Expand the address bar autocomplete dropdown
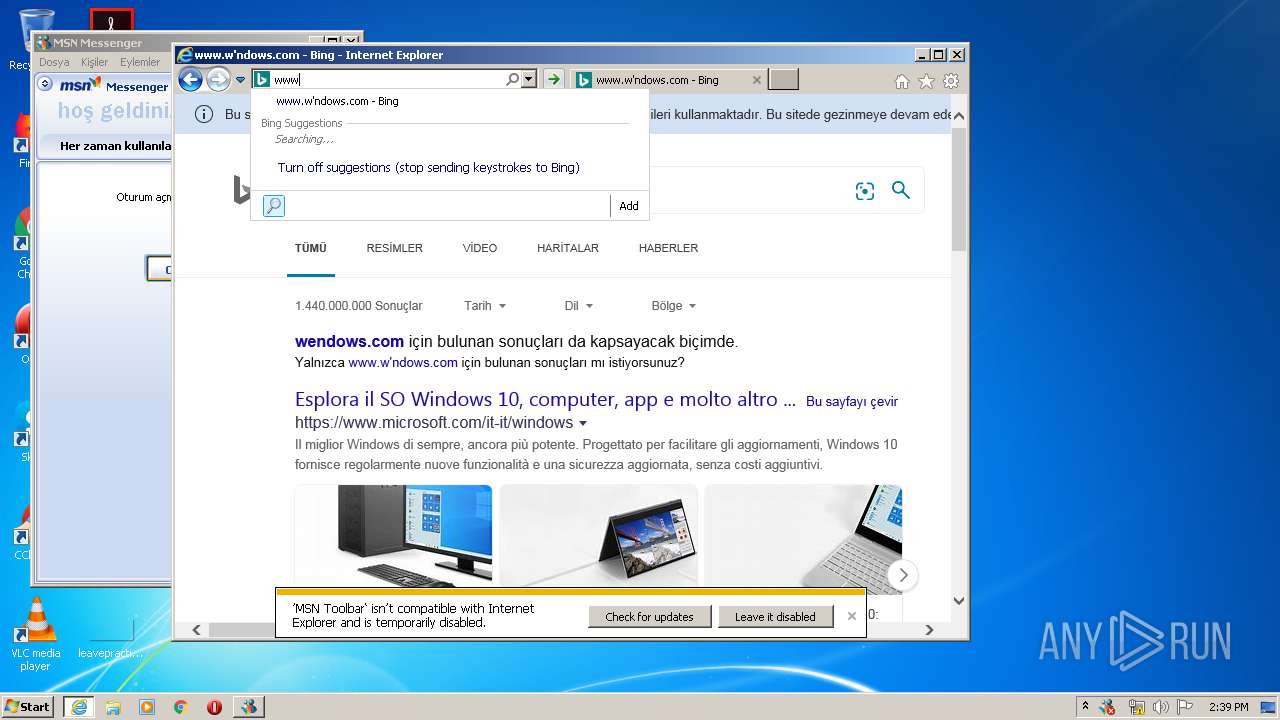 (529, 79)
